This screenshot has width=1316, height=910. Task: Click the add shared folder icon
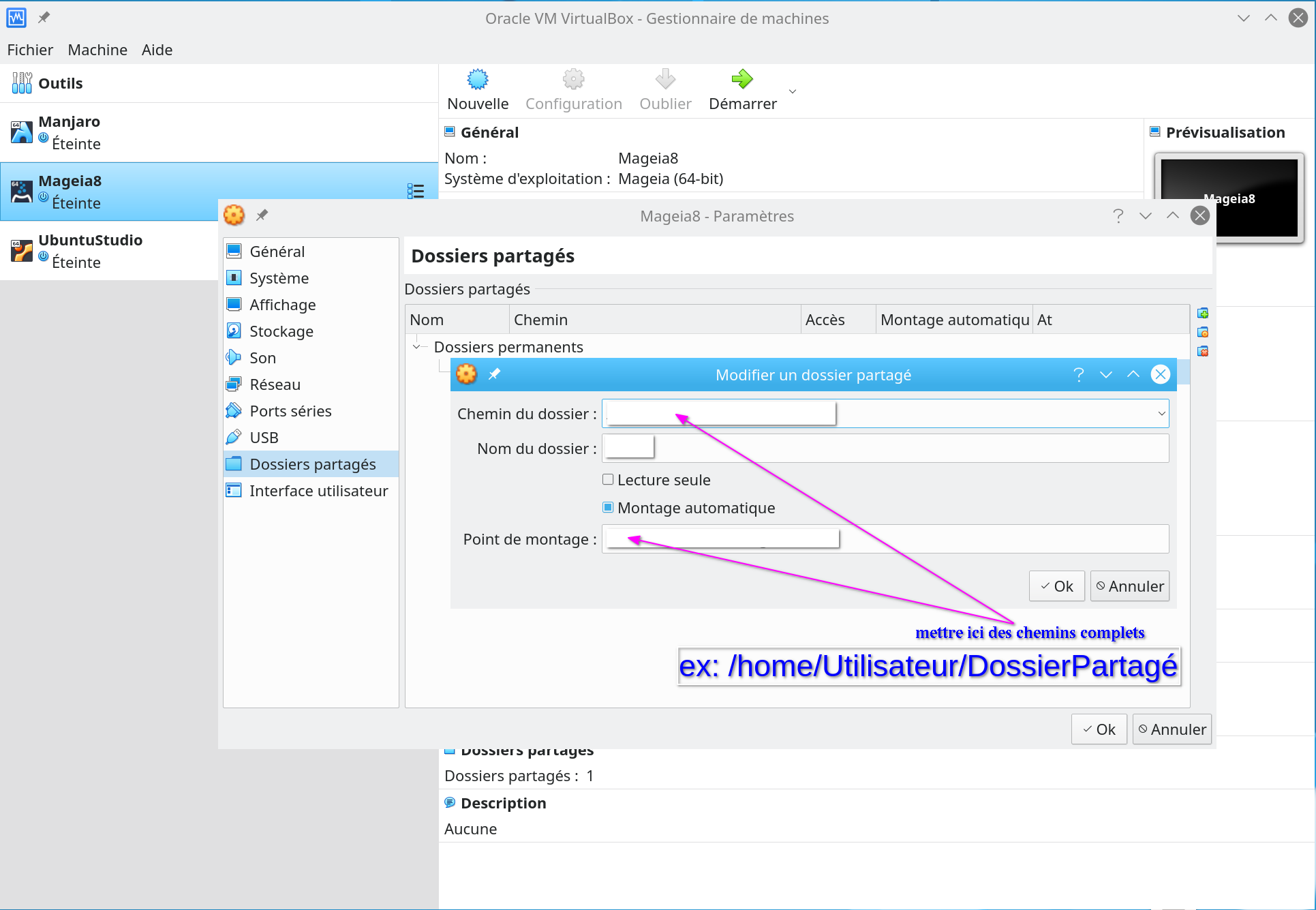pyautogui.click(x=1203, y=313)
